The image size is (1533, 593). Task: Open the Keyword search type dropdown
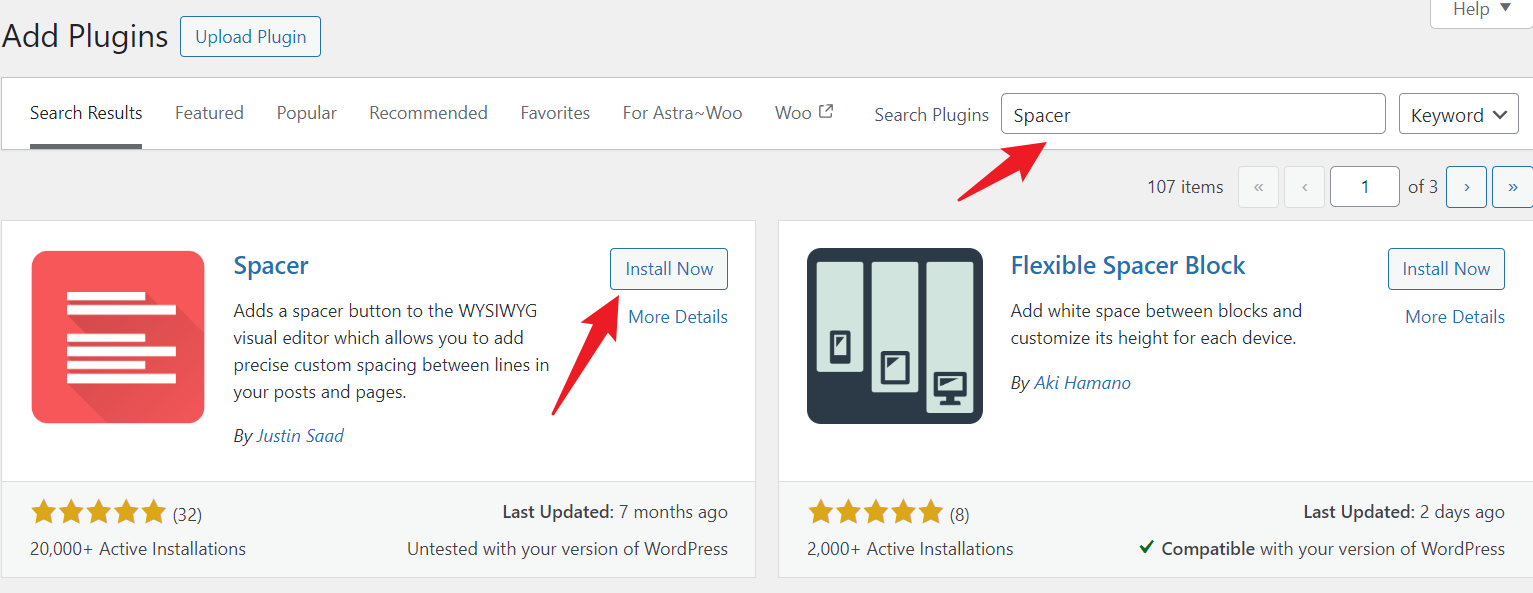pyautogui.click(x=1458, y=115)
